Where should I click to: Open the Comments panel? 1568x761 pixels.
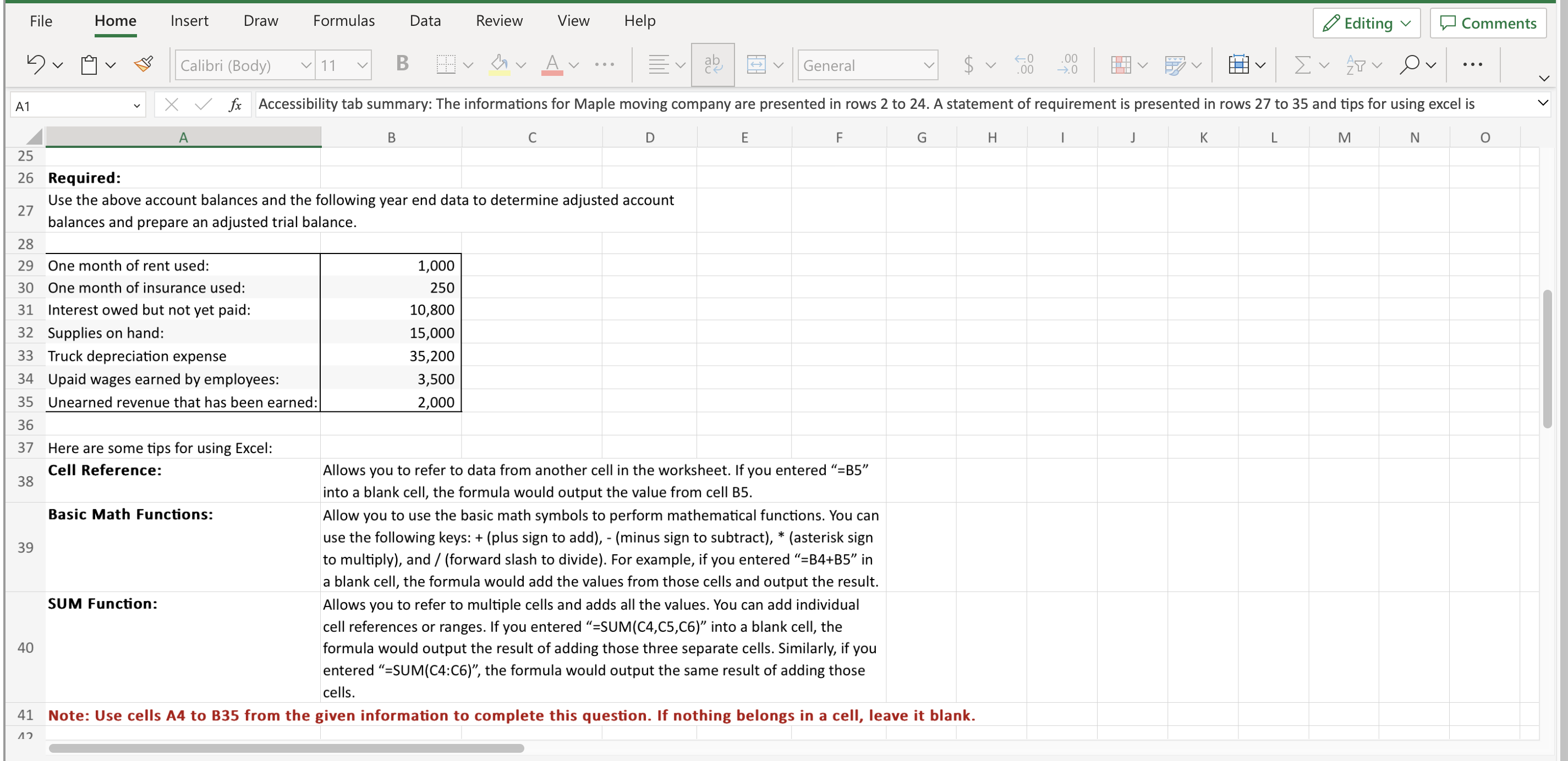1488,23
